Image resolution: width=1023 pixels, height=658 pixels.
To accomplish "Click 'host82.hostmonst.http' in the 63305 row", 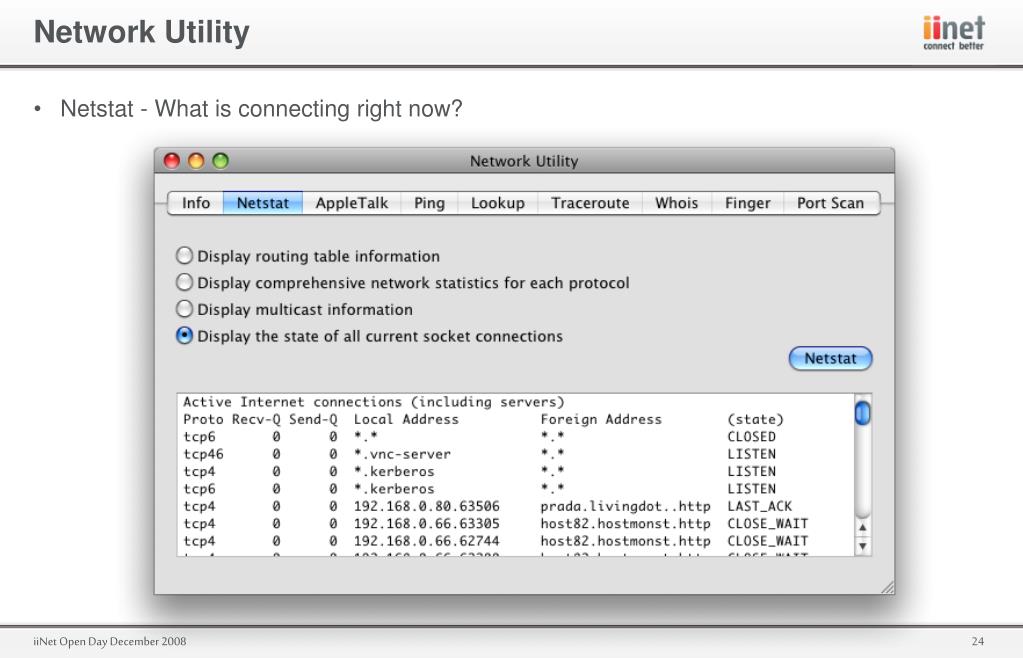I will [x=625, y=524].
